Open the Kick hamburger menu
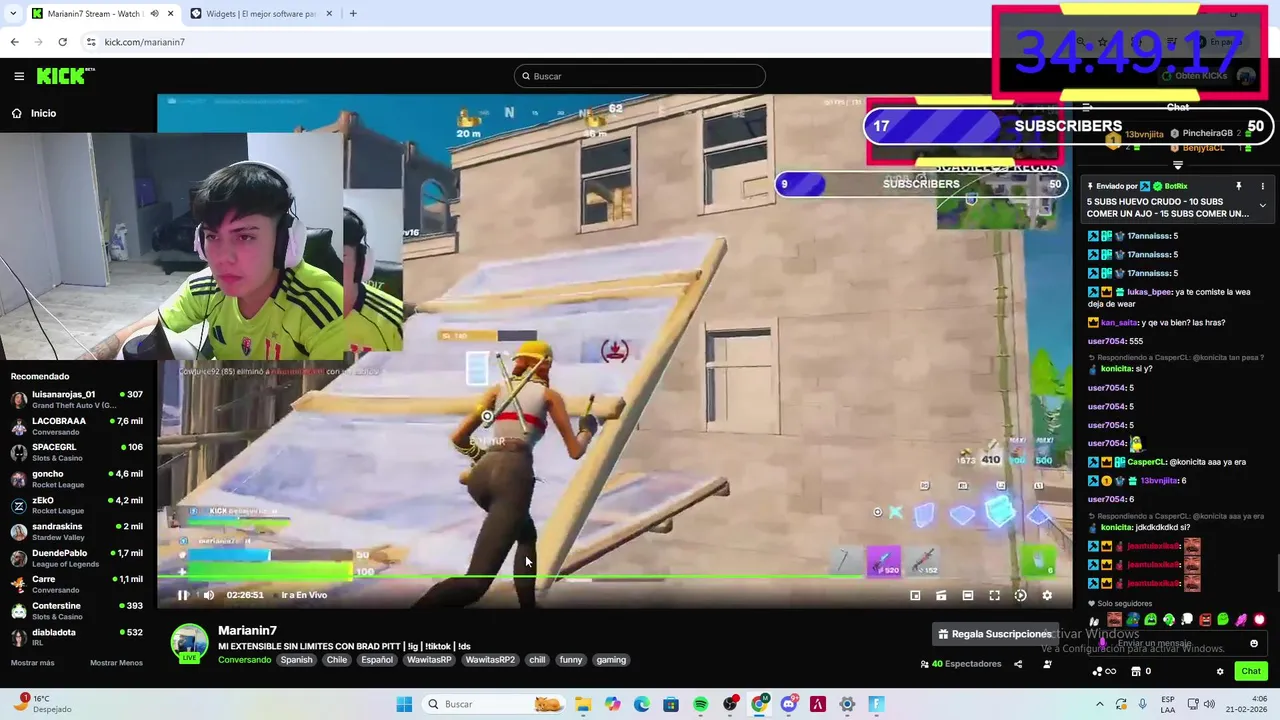The width and height of the screenshot is (1280, 720). pyautogui.click(x=19, y=76)
